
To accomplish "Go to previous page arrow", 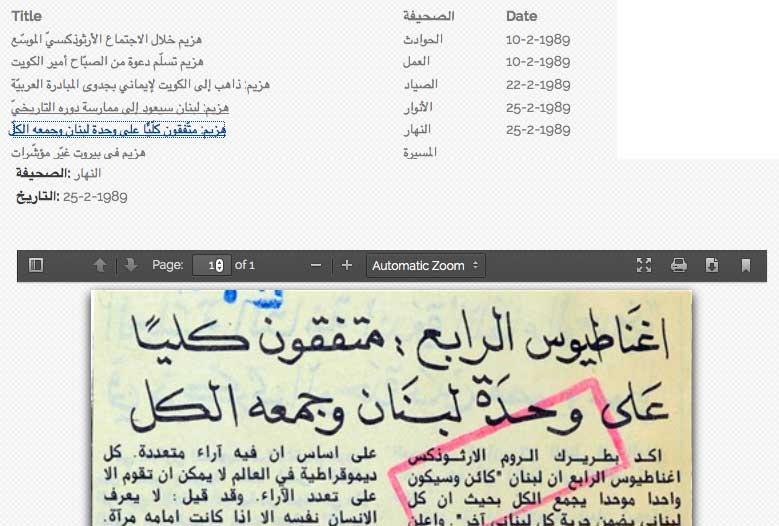I will [100, 265].
